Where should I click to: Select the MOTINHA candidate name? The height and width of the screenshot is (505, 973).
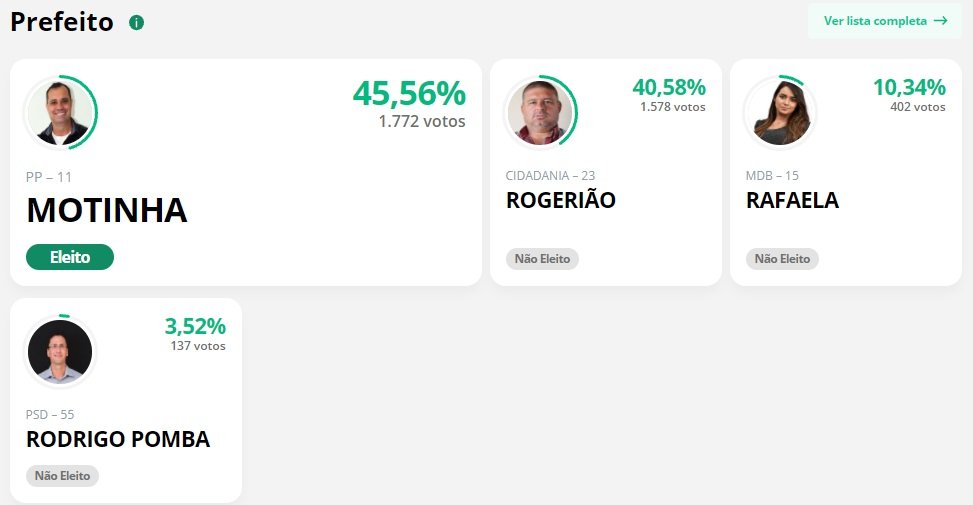pos(107,210)
